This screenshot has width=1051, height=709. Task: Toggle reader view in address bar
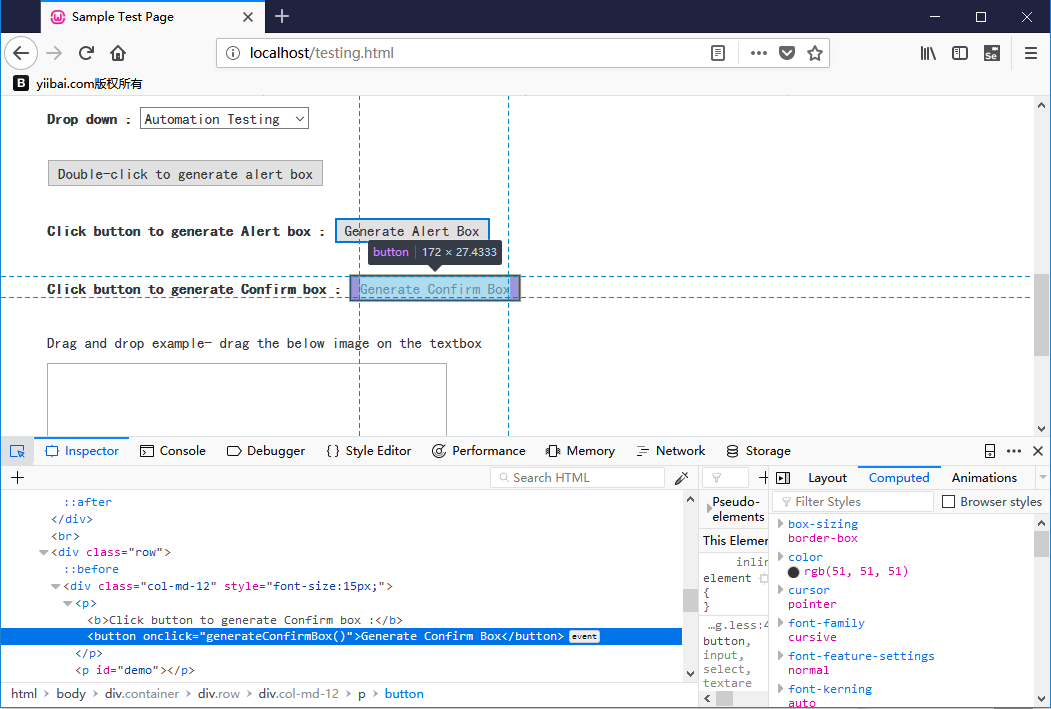(x=718, y=53)
